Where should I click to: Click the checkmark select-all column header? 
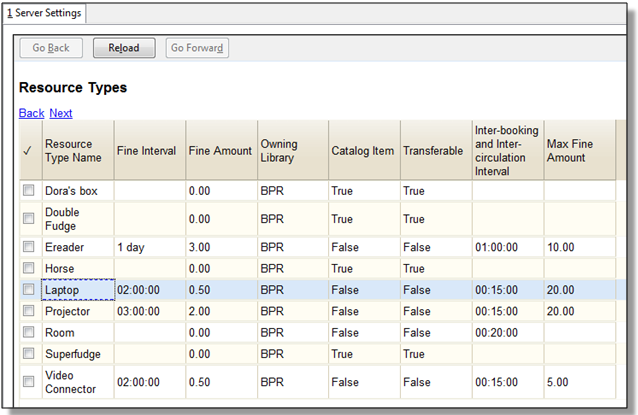(x=28, y=150)
